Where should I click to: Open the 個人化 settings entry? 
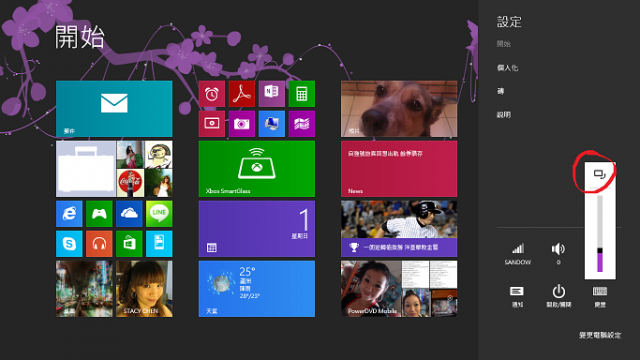click(x=507, y=68)
